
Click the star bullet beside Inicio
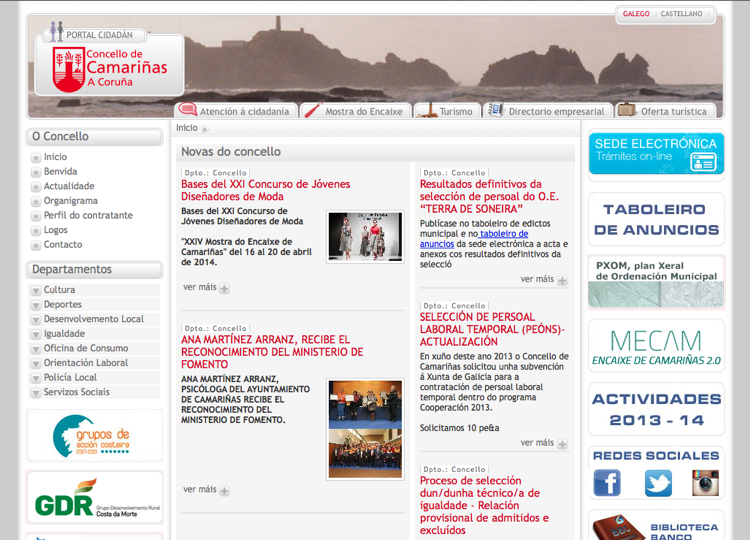35,158
